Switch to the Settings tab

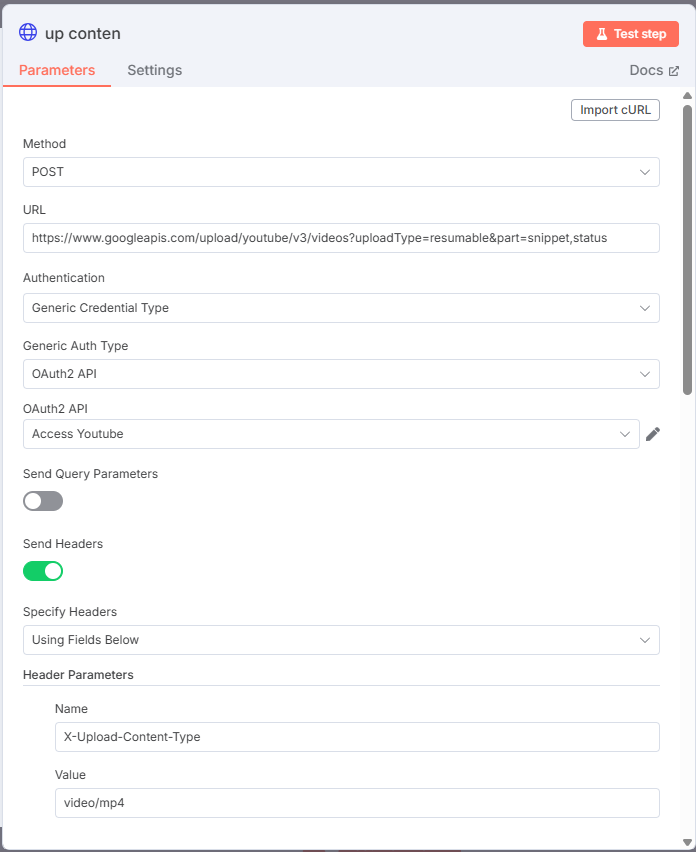click(155, 71)
